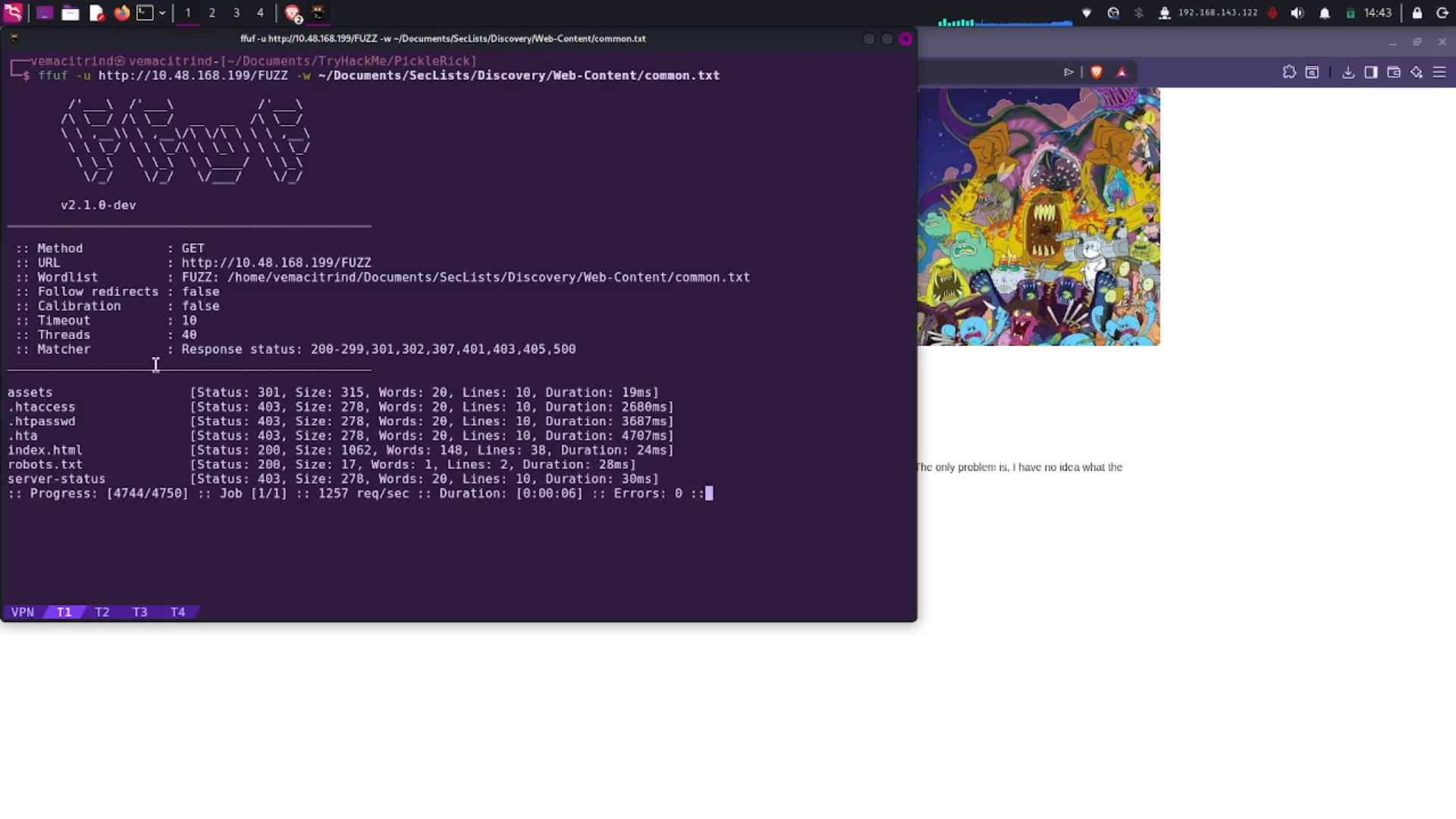This screenshot has width=1456, height=819.
Task: Open the logout session icon
Action: pos(1442,13)
